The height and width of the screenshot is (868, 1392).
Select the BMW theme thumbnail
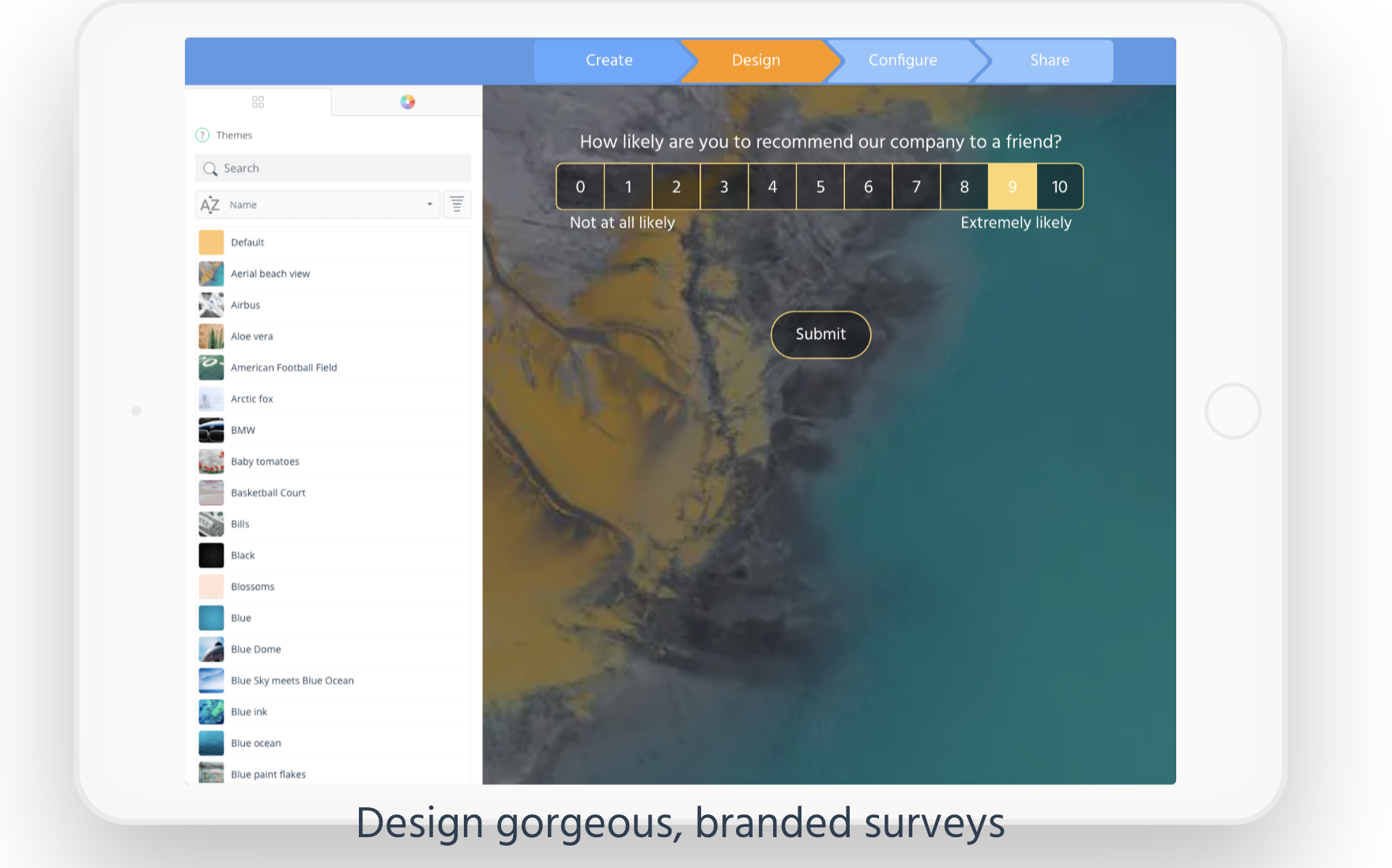tap(211, 430)
